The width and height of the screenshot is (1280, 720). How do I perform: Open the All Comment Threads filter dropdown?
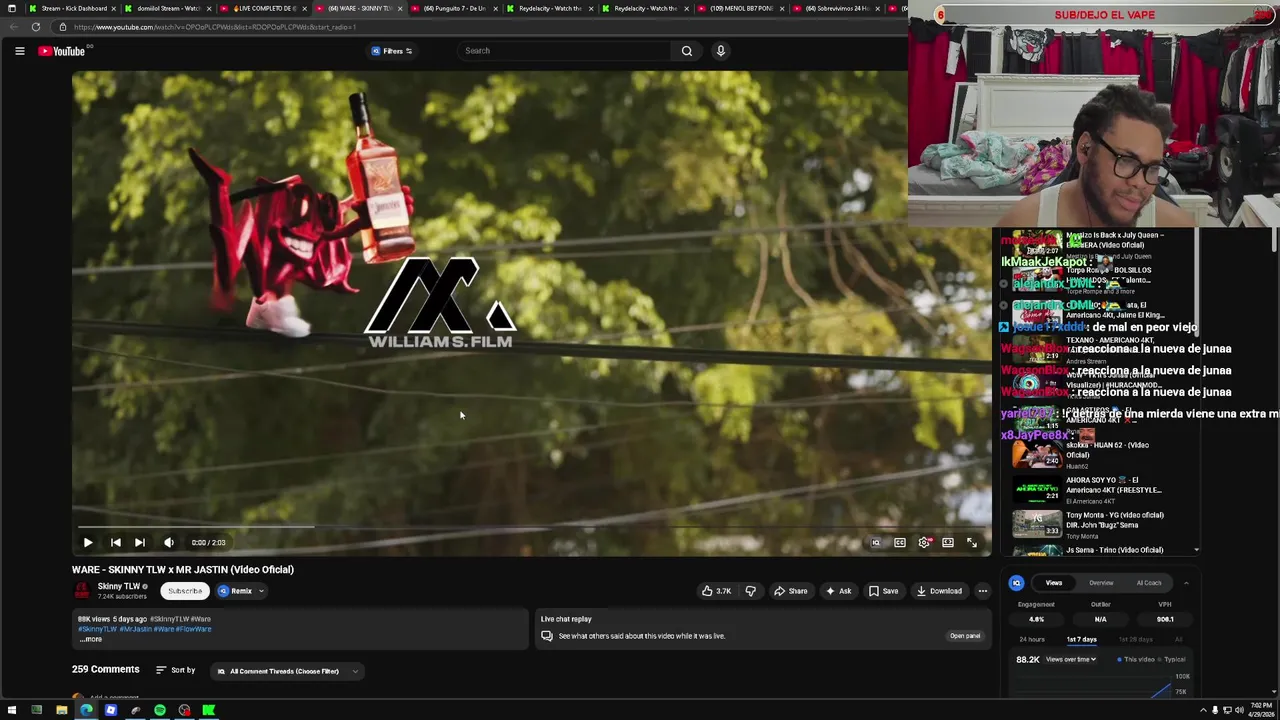(x=286, y=671)
